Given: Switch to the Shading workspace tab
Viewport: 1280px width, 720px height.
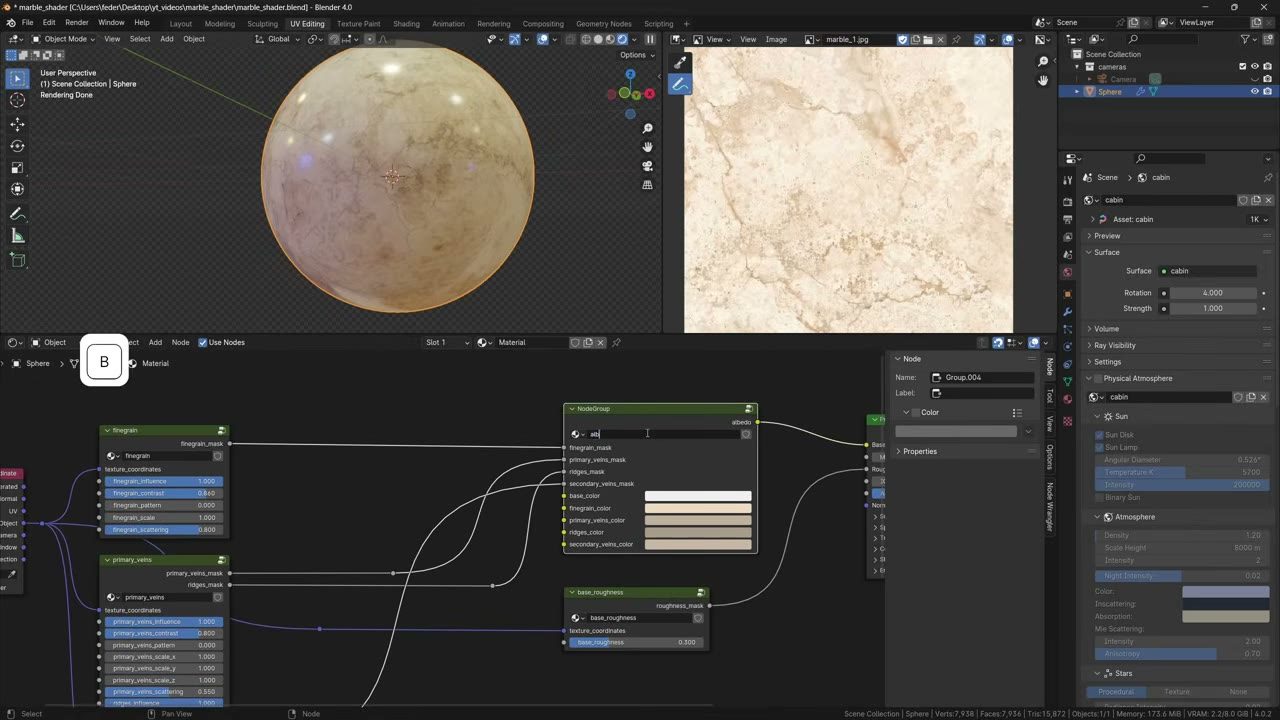Looking at the screenshot, I should click(x=406, y=23).
